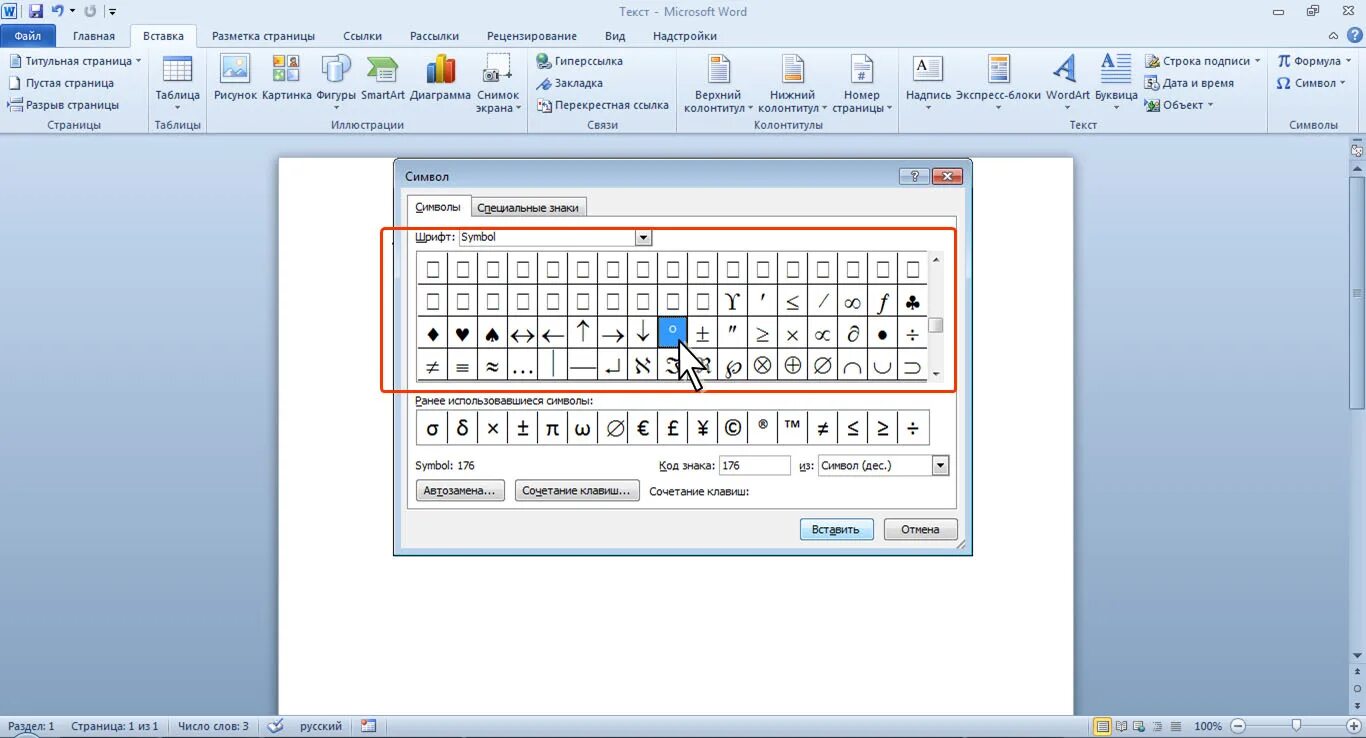Image resolution: width=1366 pixels, height=738 pixels.
Task: Switch to the Символы tab
Action: [x=438, y=207]
